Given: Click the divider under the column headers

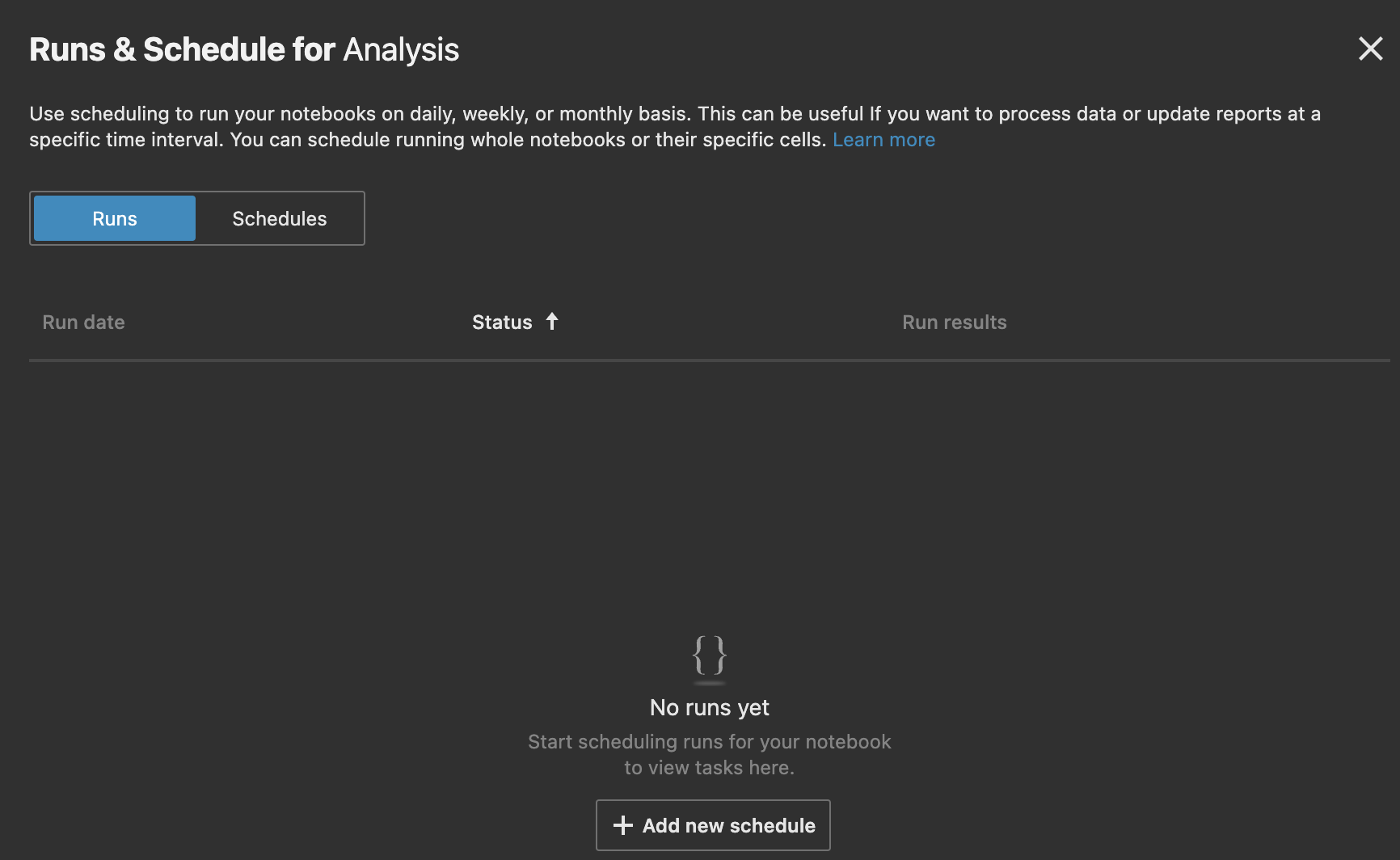Looking at the screenshot, I should click(x=700, y=357).
